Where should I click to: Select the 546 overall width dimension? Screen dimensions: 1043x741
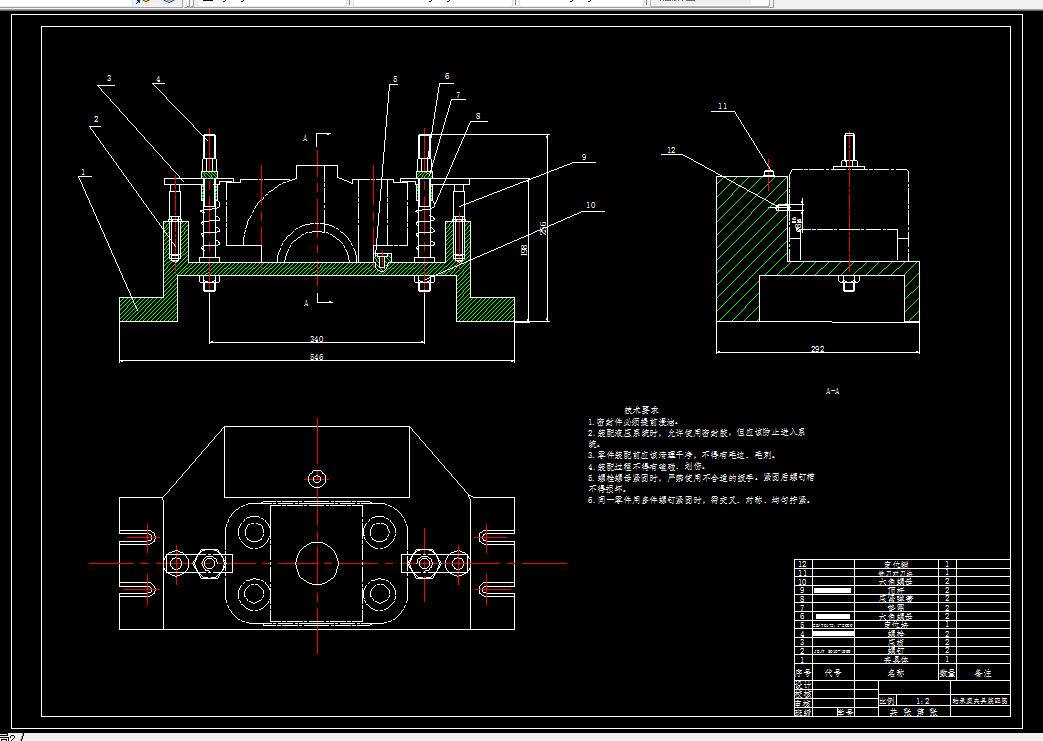point(317,357)
